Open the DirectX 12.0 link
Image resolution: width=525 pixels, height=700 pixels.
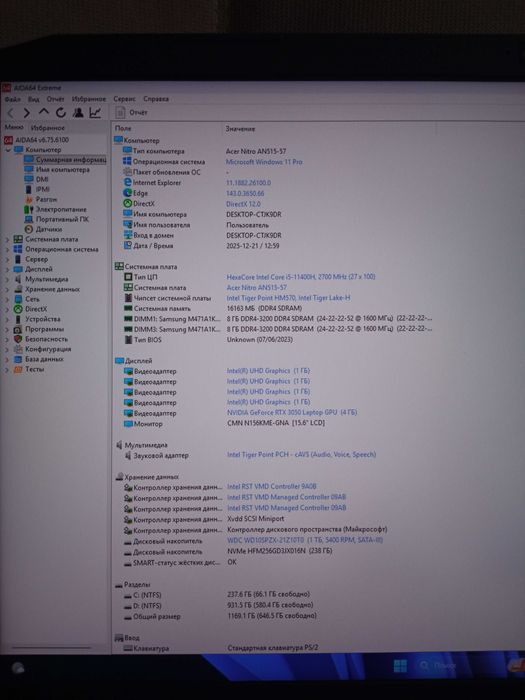coord(243,204)
